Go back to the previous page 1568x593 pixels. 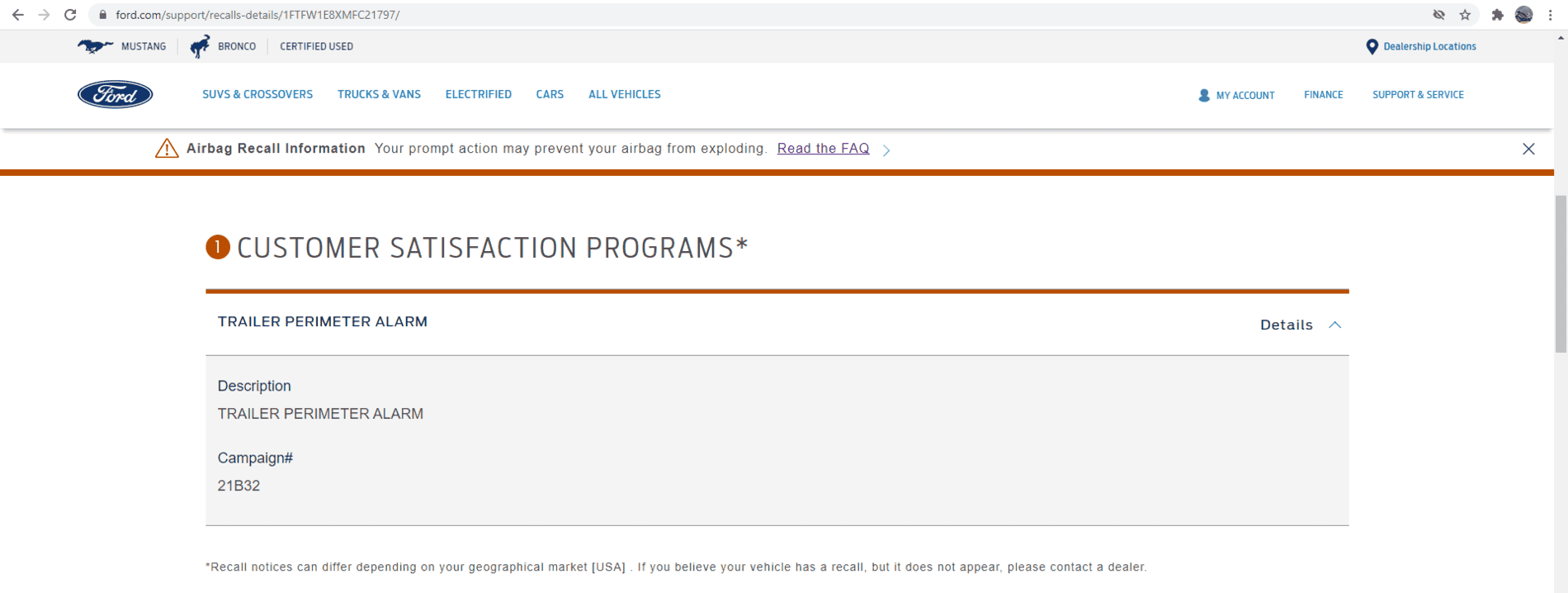pyautogui.click(x=17, y=15)
